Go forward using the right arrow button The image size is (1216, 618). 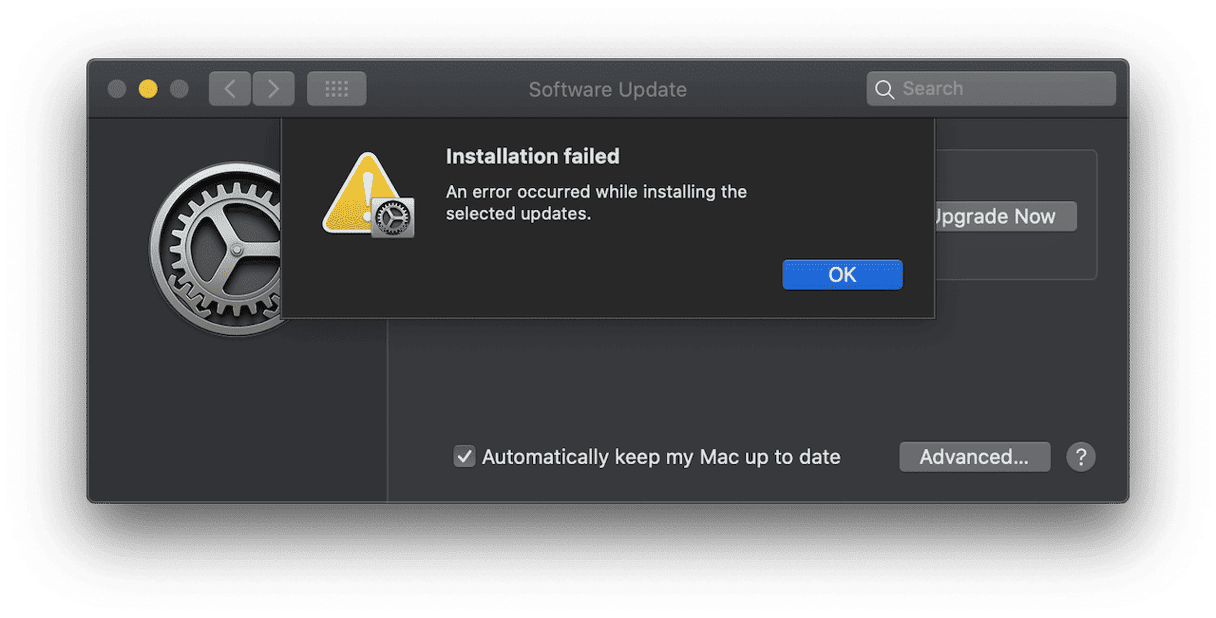coord(273,89)
